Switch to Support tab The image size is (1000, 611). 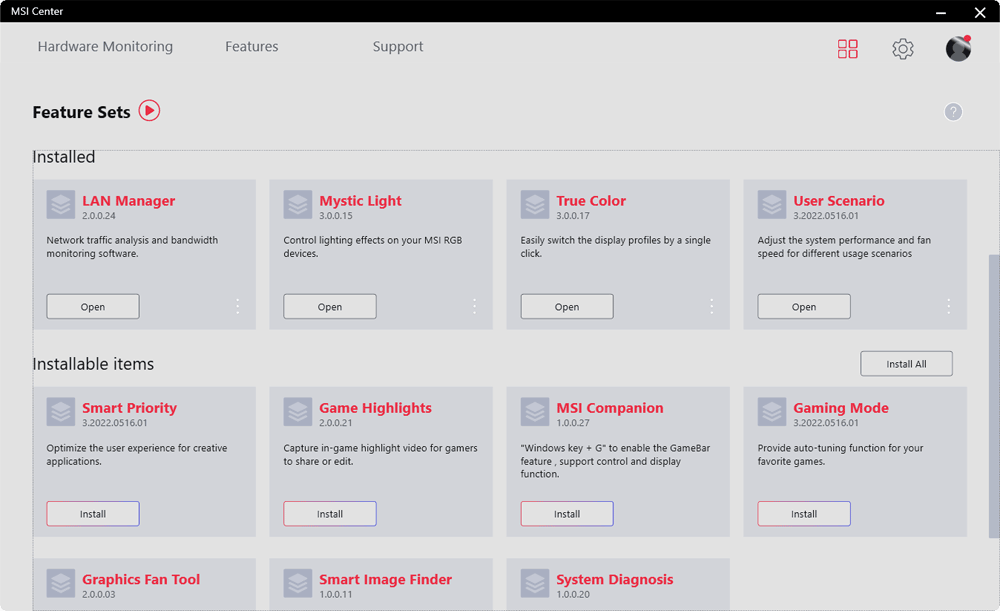coord(398,47)
